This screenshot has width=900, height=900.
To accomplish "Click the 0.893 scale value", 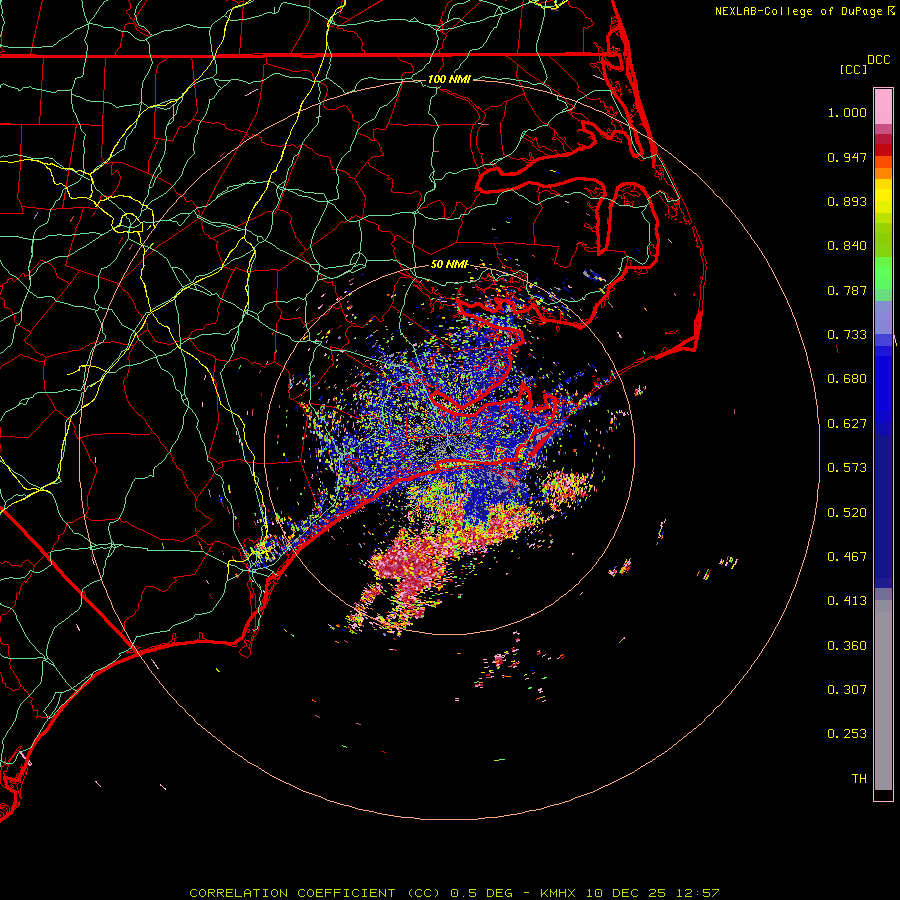I will coord(847,201).
